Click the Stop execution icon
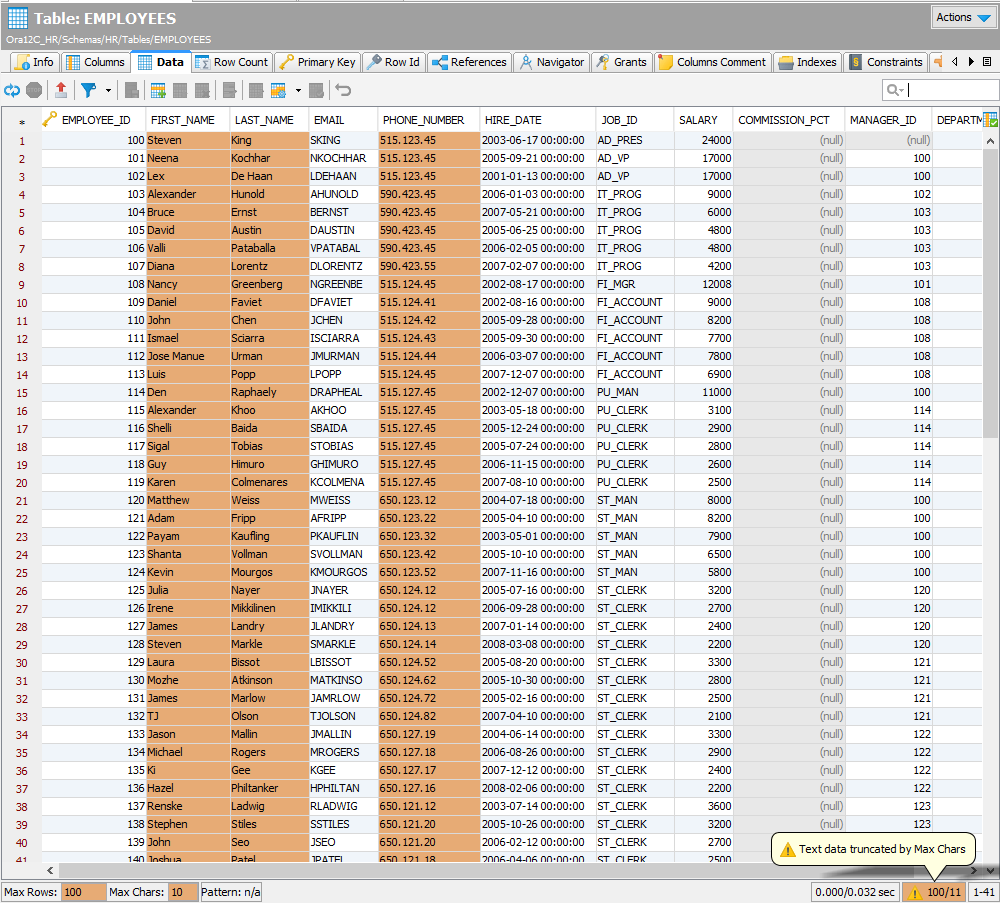Screen dimensions: 1000x903 [34, 91]
